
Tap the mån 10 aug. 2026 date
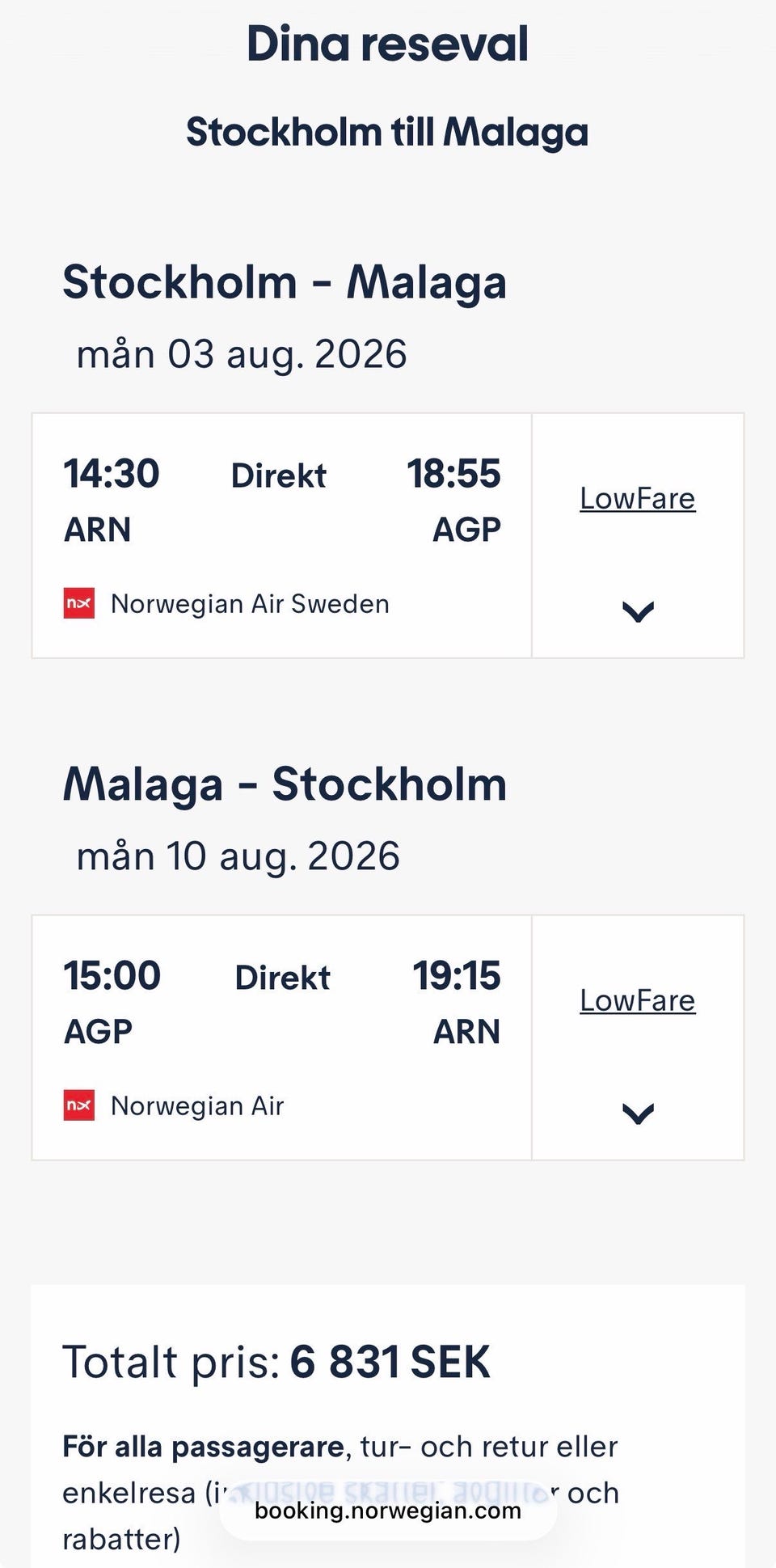(x=238, y=856)
